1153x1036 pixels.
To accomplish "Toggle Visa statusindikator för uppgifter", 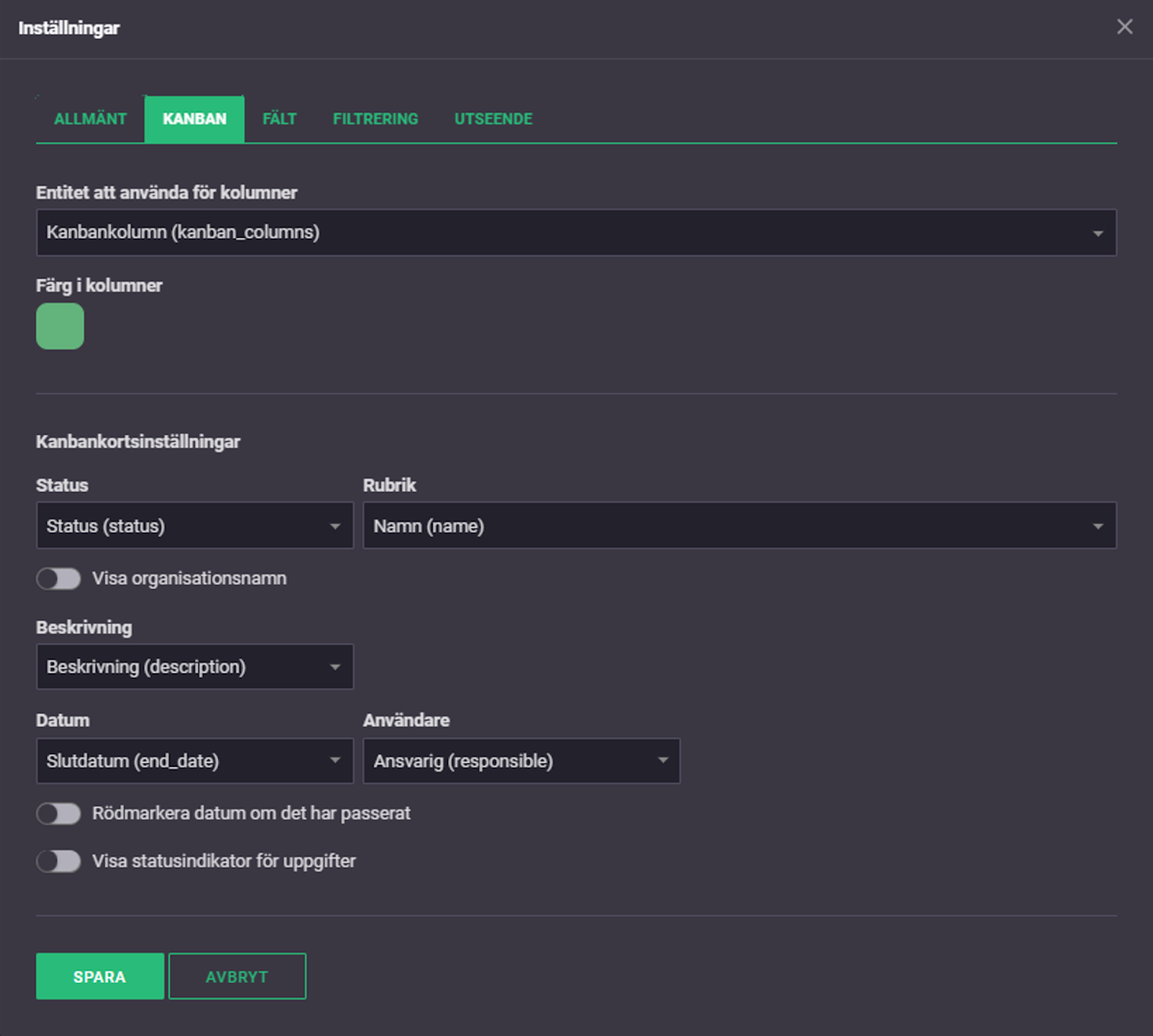I will pyautogui.click(x=58, y=862).
